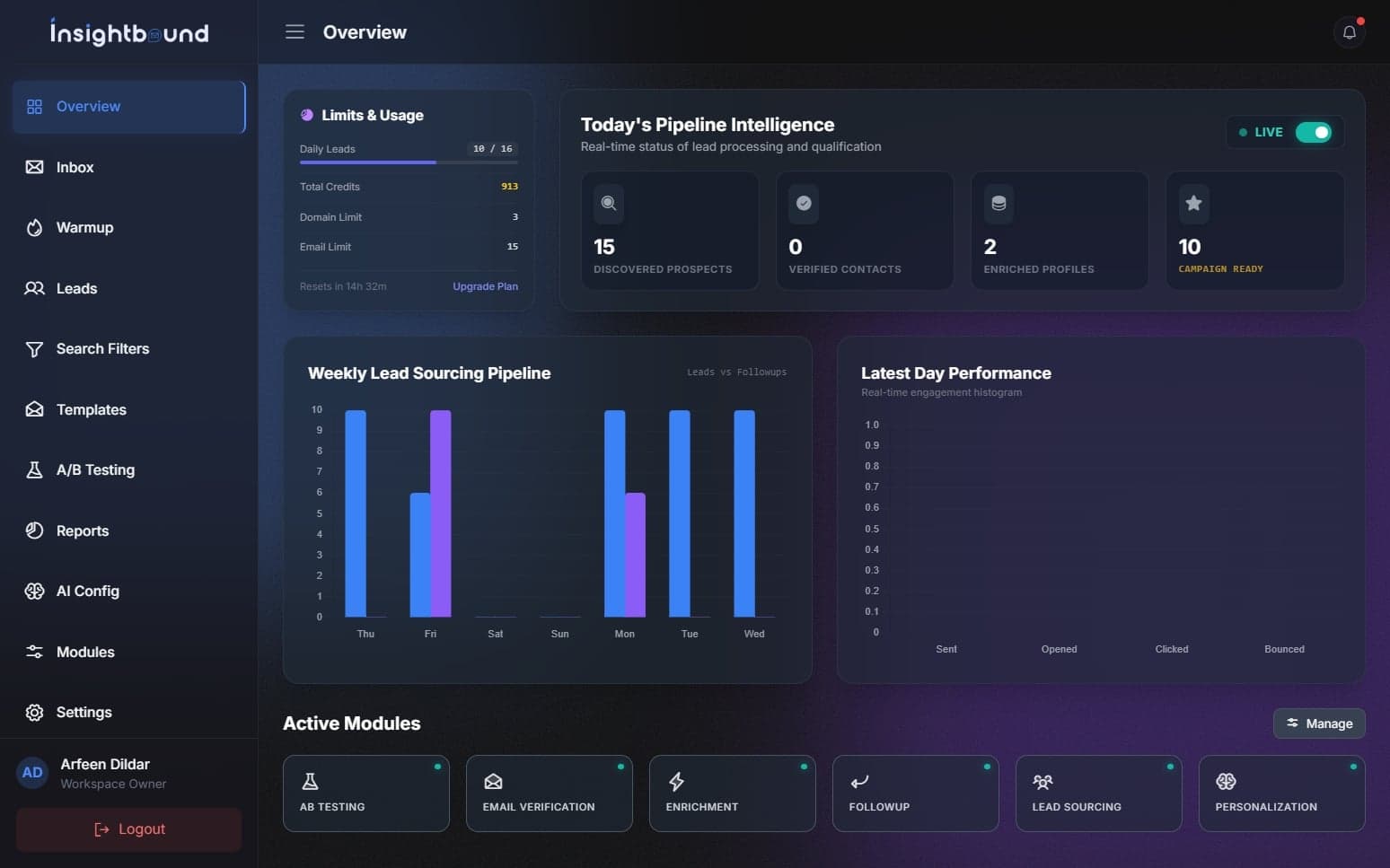1390x868 pixels.
Task: Go to the Modules page
Action: tap(129, 652)
